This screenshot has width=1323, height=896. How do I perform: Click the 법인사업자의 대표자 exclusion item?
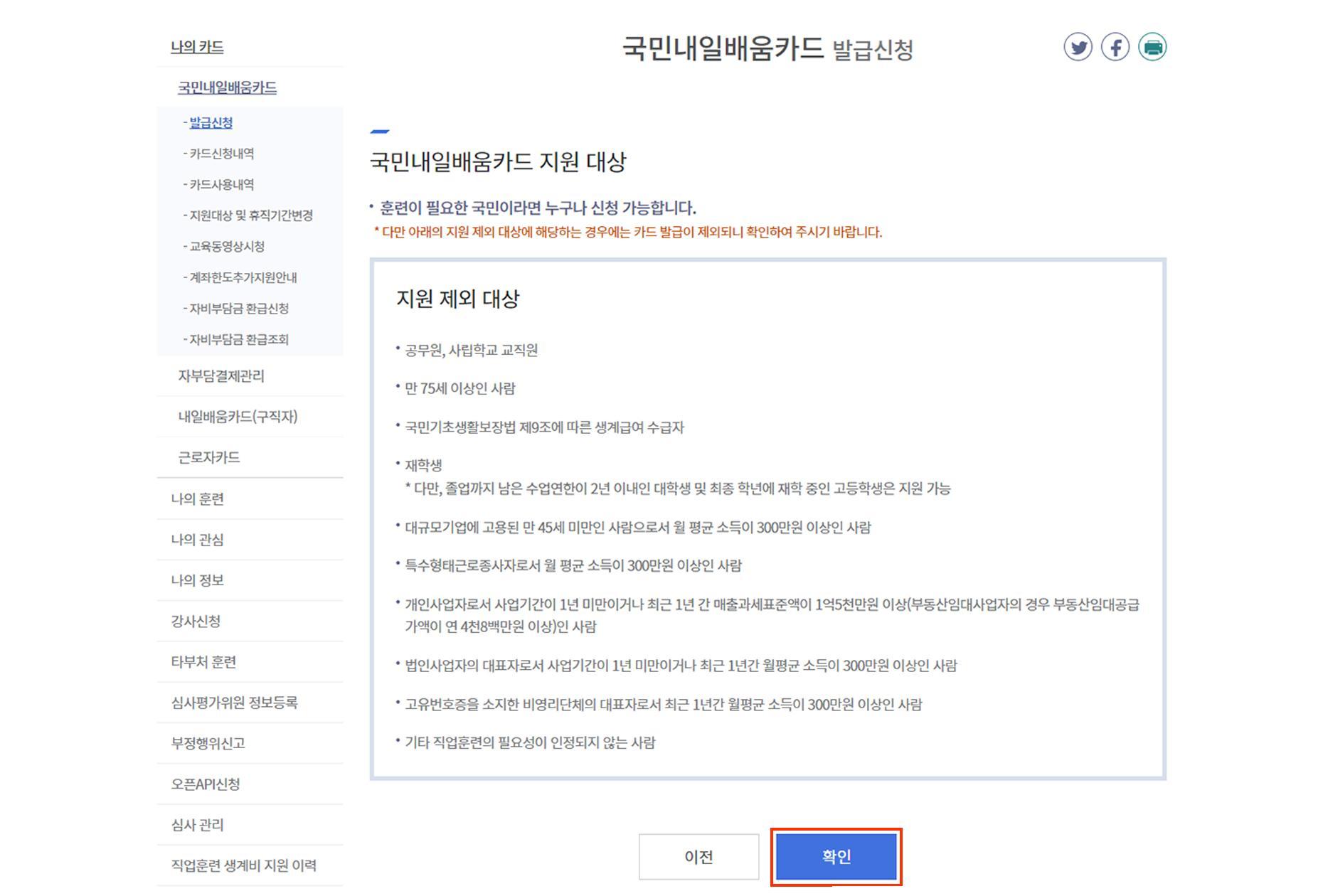point(681,666)
